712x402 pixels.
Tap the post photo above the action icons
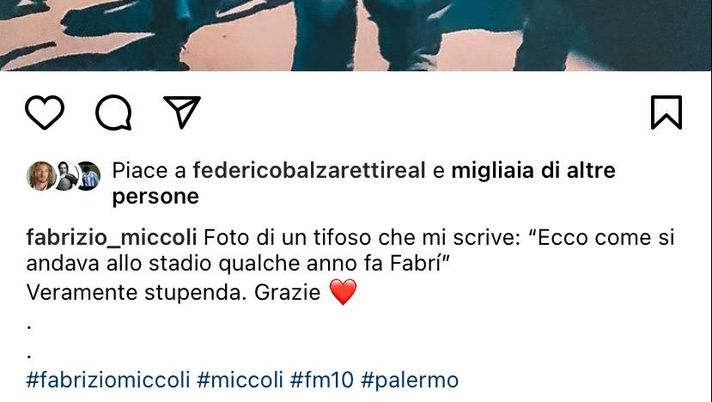click(356, 35)
